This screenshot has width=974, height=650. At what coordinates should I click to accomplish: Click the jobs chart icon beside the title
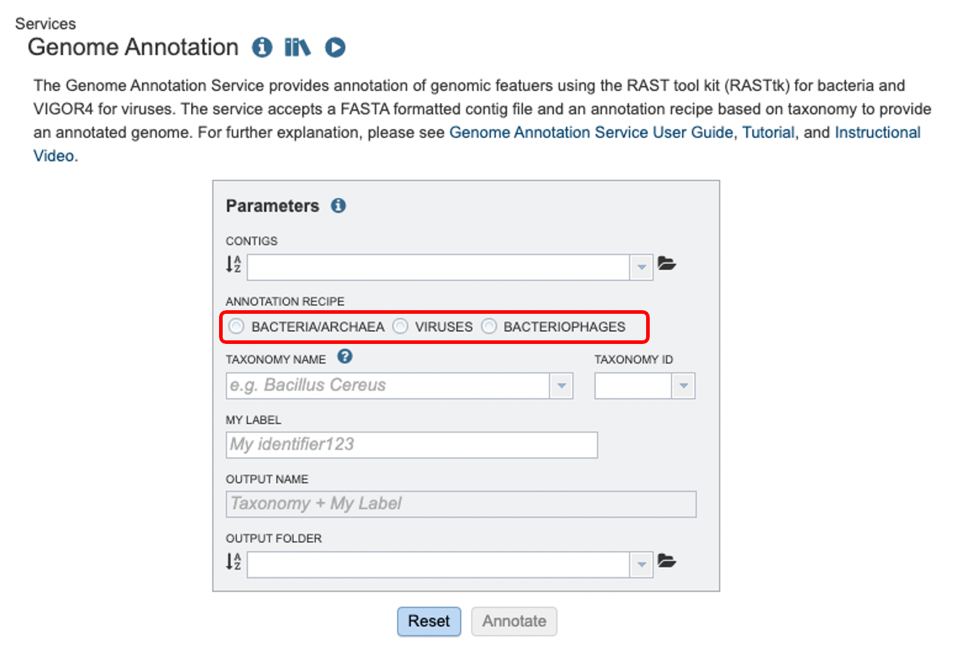point(296,47)
